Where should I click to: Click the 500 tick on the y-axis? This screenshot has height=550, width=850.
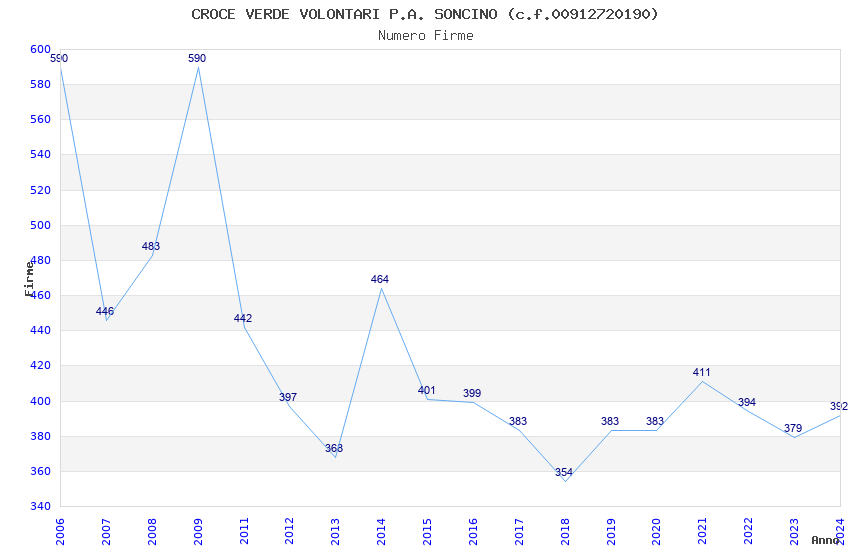click(x=40, y=225)
